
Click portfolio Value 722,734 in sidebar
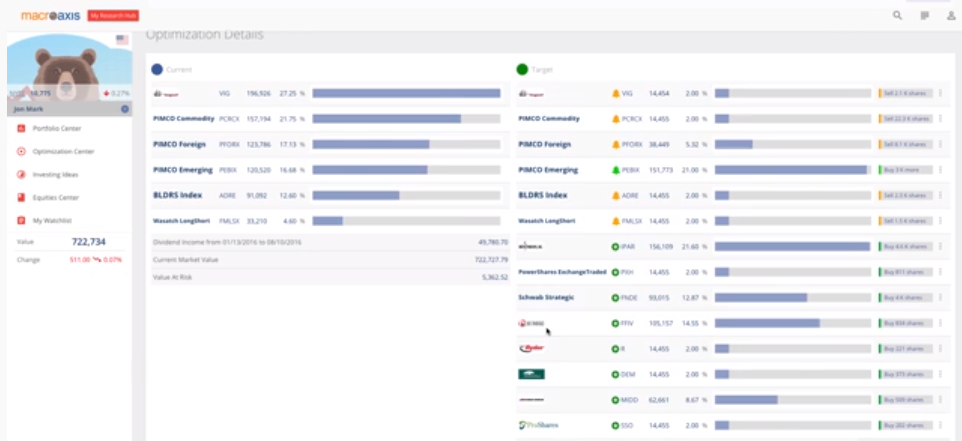pos(88,242)
